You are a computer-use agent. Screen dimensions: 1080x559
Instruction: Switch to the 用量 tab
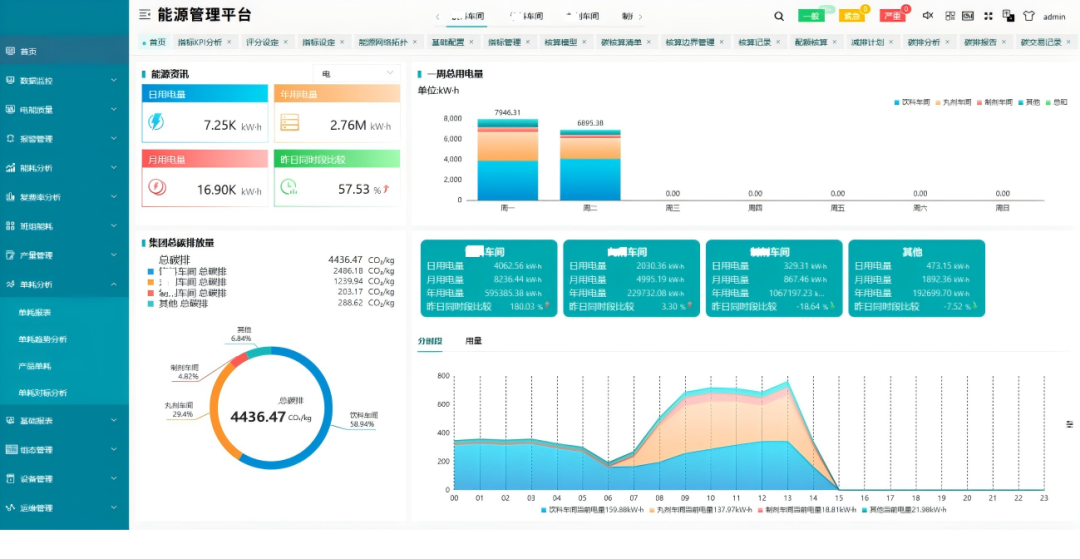coord(473,341)
